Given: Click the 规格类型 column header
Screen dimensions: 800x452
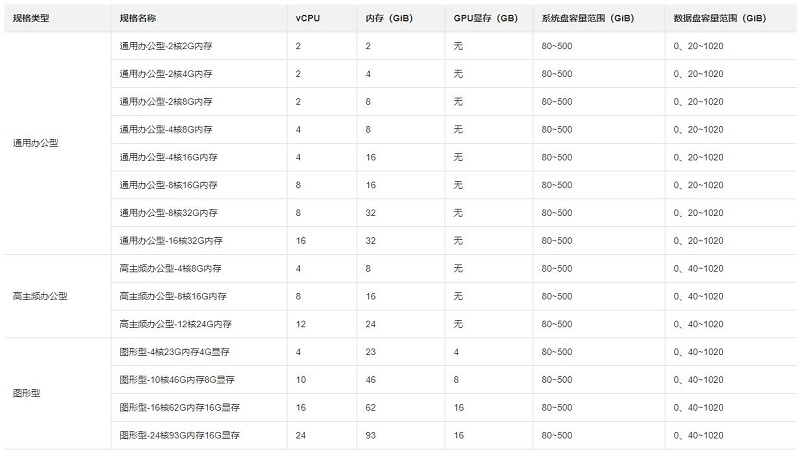Looking at the screenshot, I should [x=31, y=18].
